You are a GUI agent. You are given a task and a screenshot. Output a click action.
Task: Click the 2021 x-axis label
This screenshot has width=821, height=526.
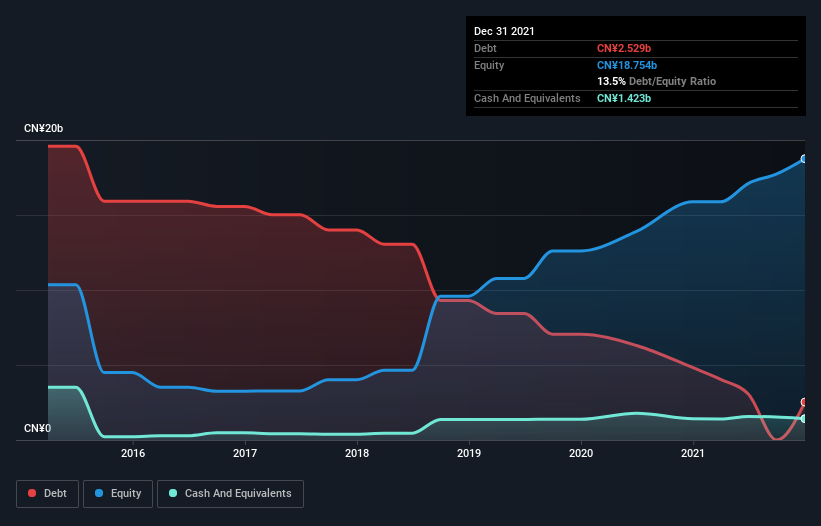(693, 453)
